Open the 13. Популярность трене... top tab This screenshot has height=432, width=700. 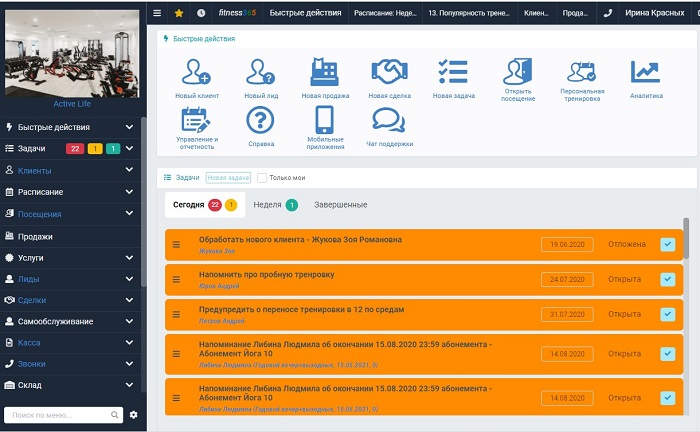click(469, 13)
